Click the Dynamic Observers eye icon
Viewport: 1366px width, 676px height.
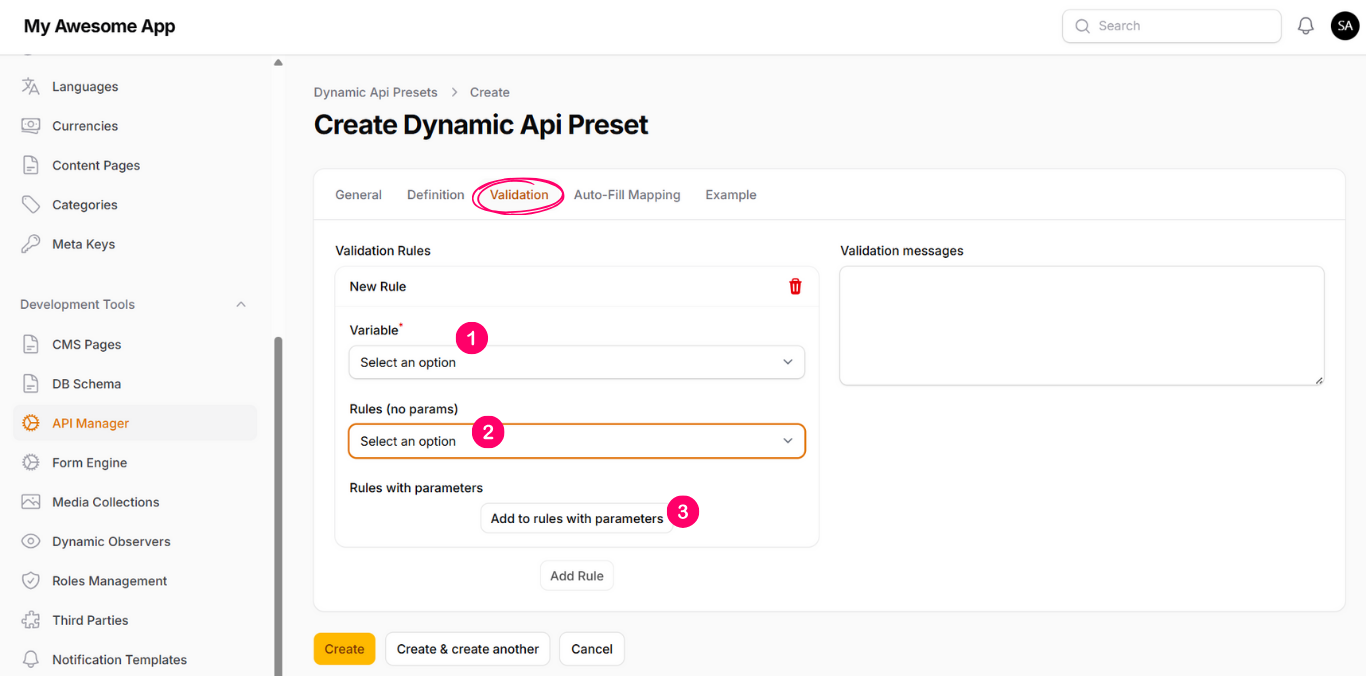[x=31, y=542]
